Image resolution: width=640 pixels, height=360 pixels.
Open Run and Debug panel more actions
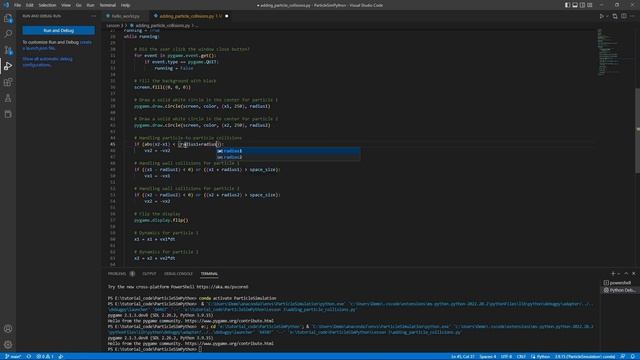(x=93, y=16)
